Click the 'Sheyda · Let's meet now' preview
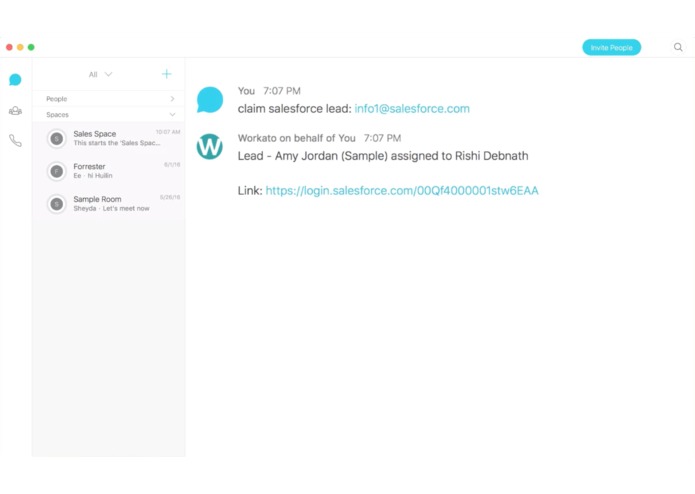The image size is (695, 494). coord(111,209)
